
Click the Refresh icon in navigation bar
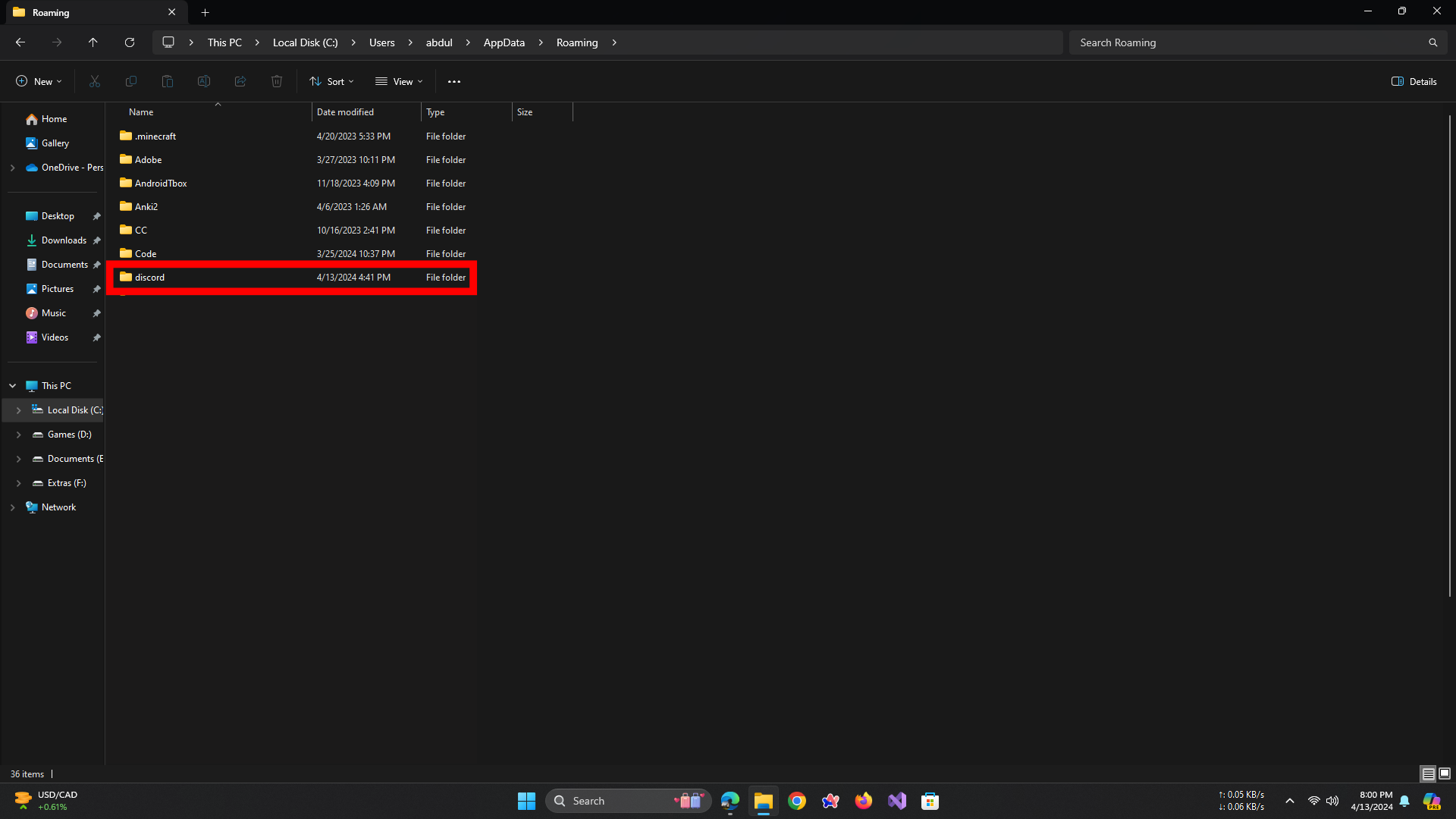130,42
